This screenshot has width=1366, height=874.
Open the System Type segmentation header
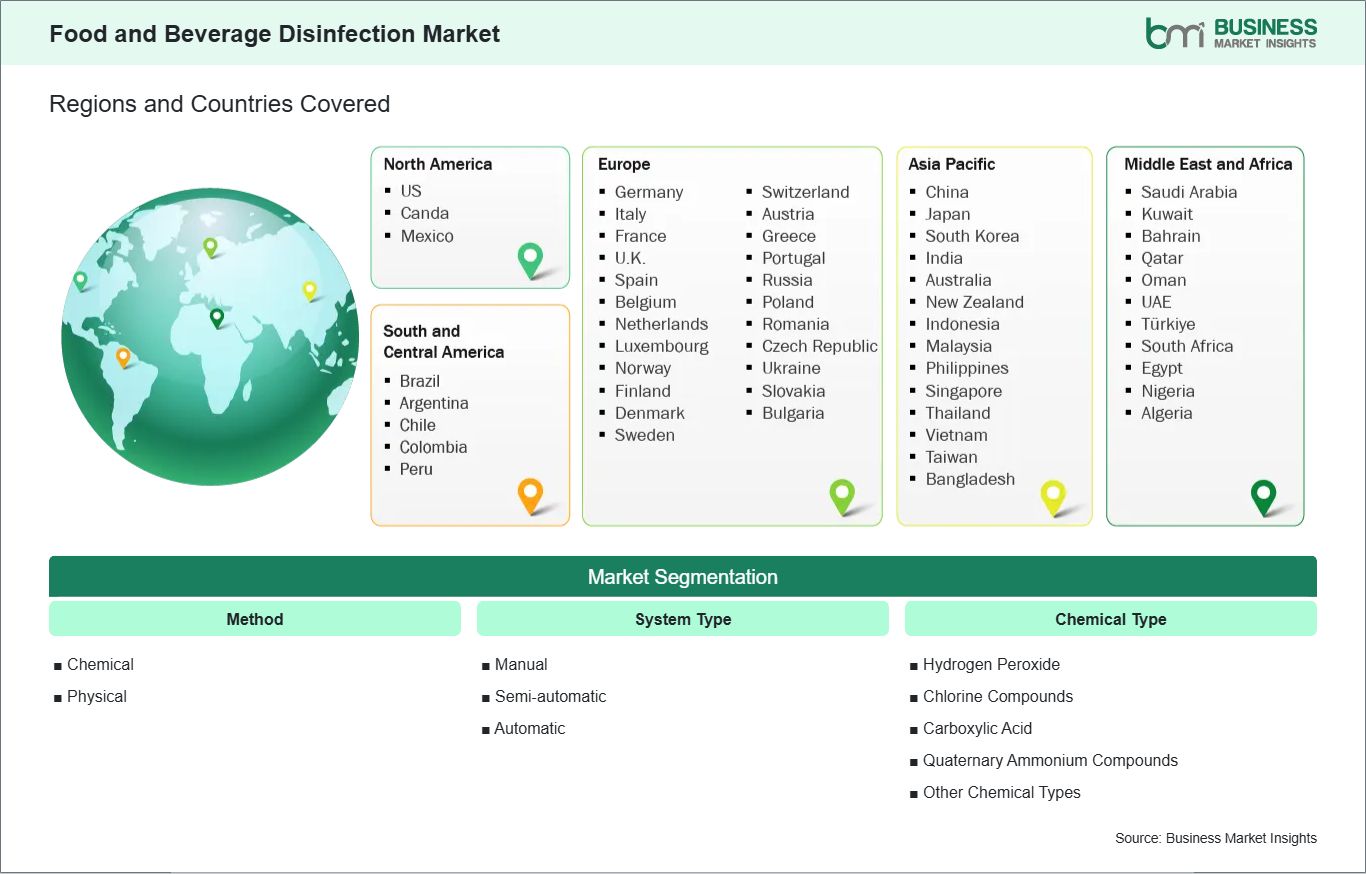(683, 619)
